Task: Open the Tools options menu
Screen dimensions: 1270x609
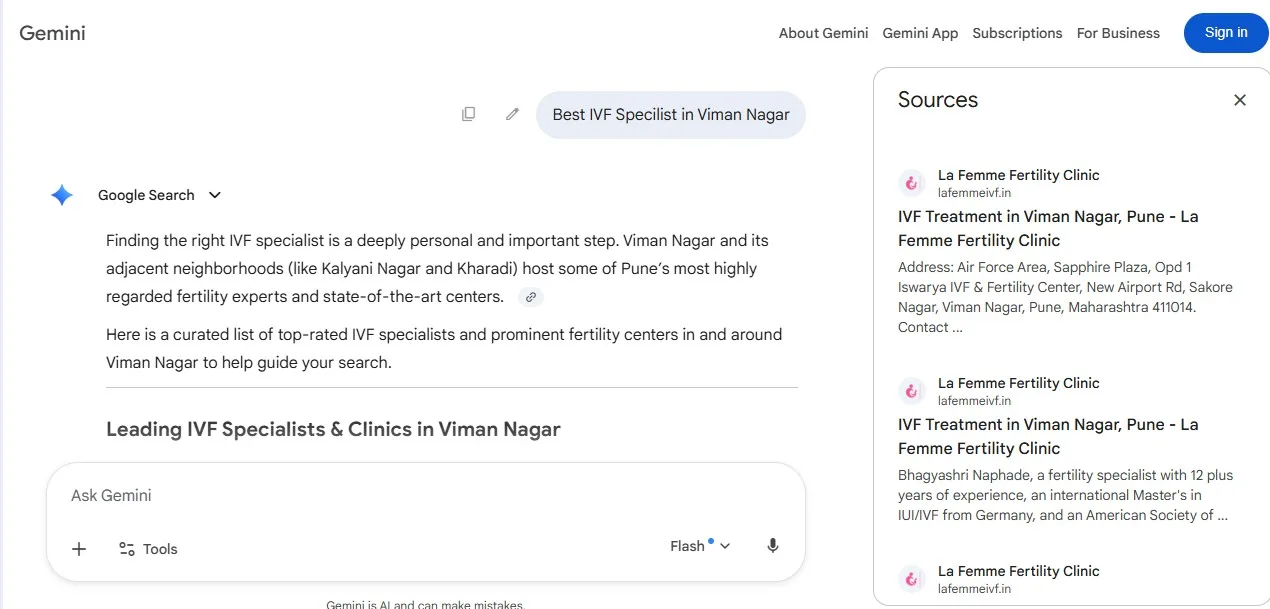Action: (148, 548)
